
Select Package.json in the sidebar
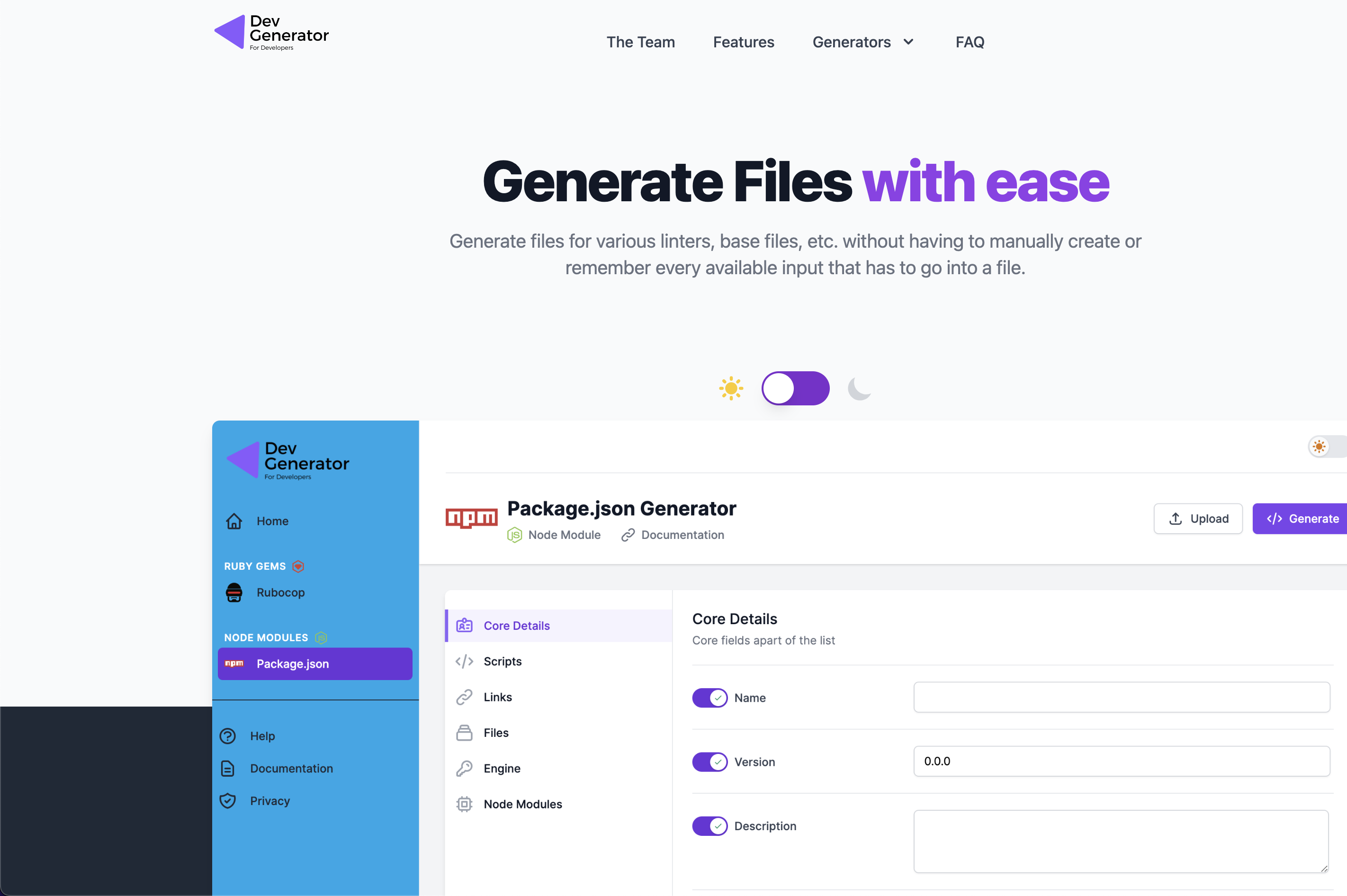[315, 663]
